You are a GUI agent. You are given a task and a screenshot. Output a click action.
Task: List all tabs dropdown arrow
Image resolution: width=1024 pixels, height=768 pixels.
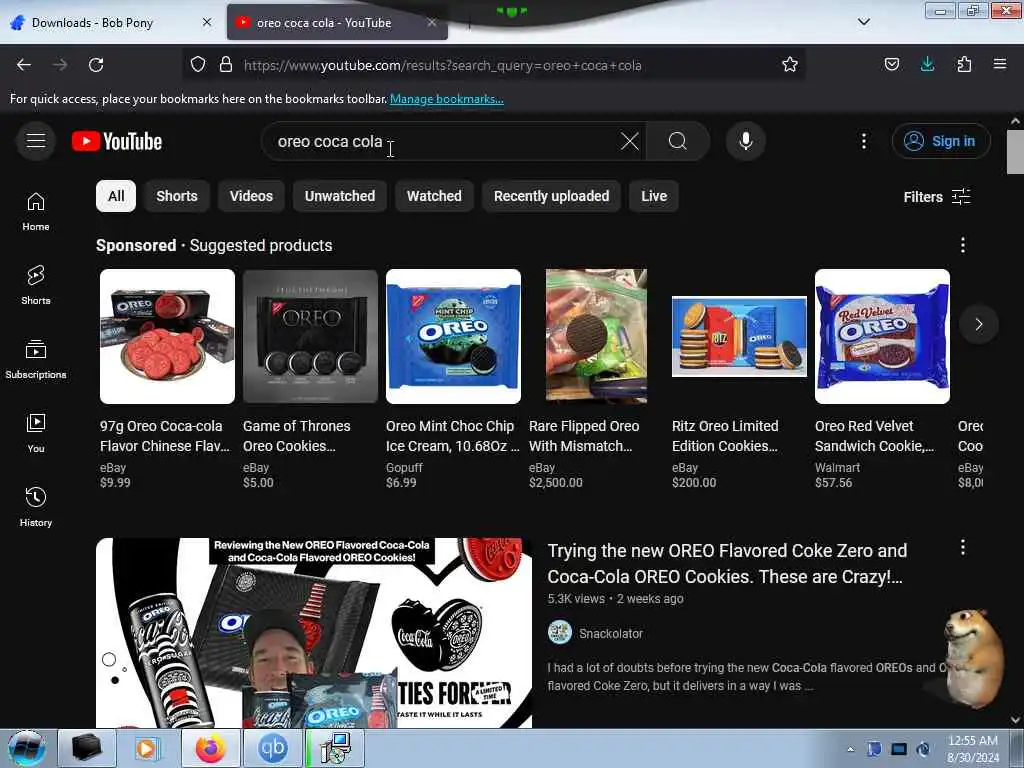(863, 22)
